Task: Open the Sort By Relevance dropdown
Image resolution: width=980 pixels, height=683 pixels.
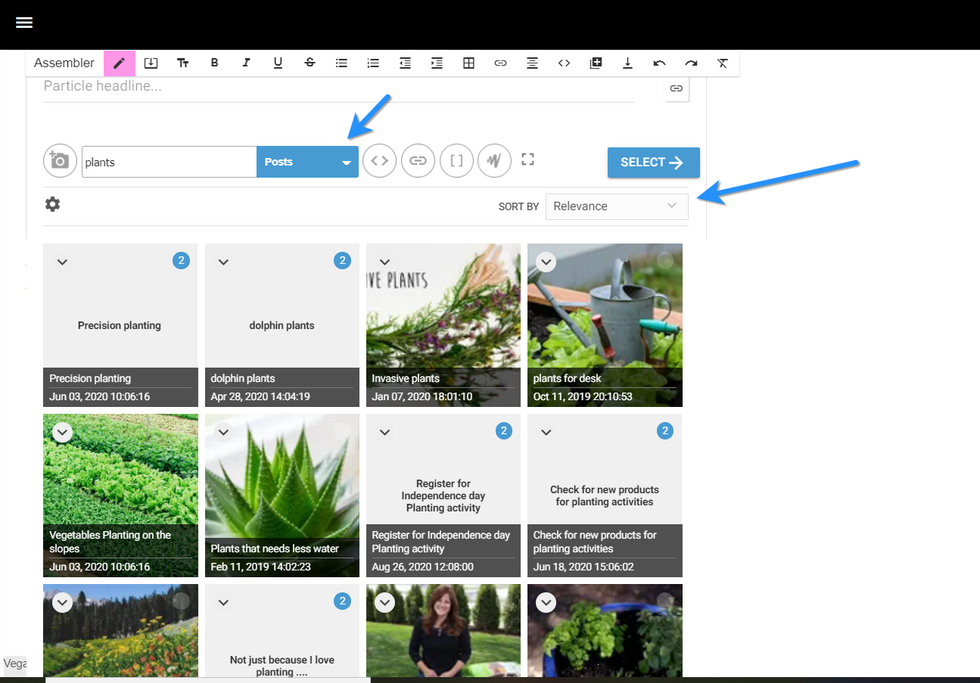Action: click(616, 206)
